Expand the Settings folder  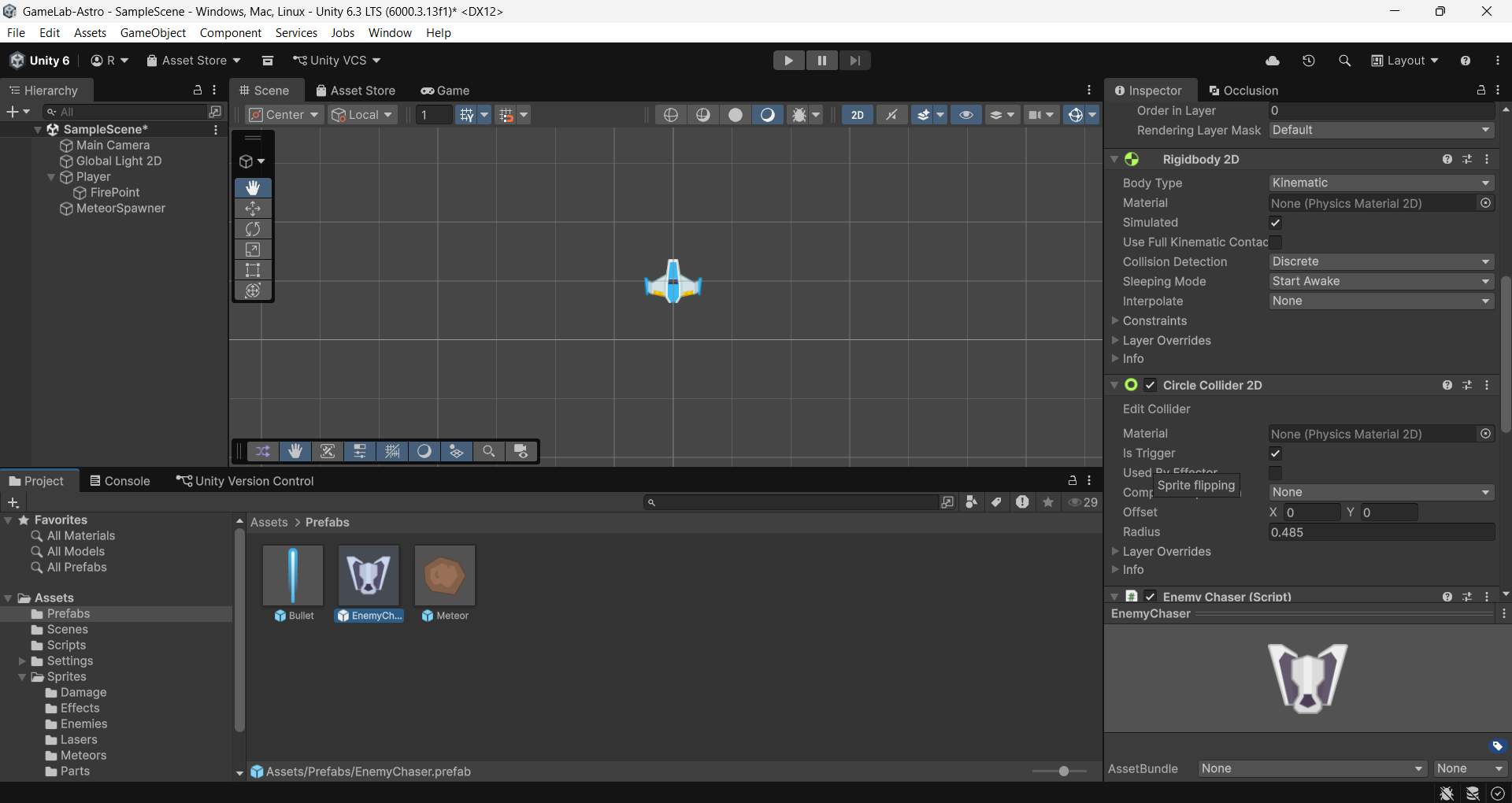point(22,661)
